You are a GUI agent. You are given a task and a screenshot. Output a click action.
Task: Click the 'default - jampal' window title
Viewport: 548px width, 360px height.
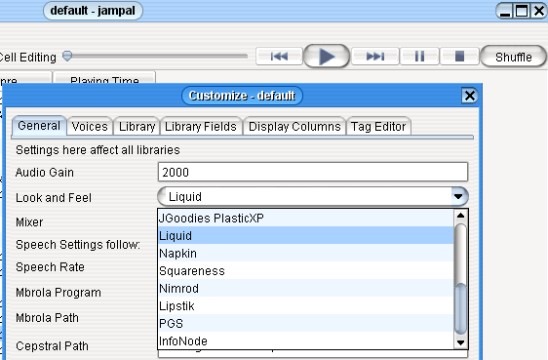coord(93,11)
